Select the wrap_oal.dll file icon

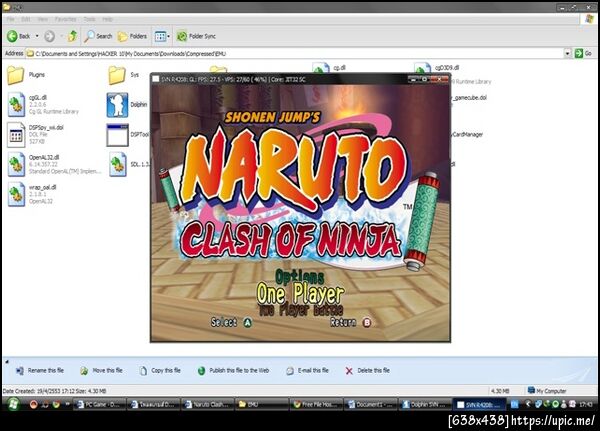(x=16, y=194)
